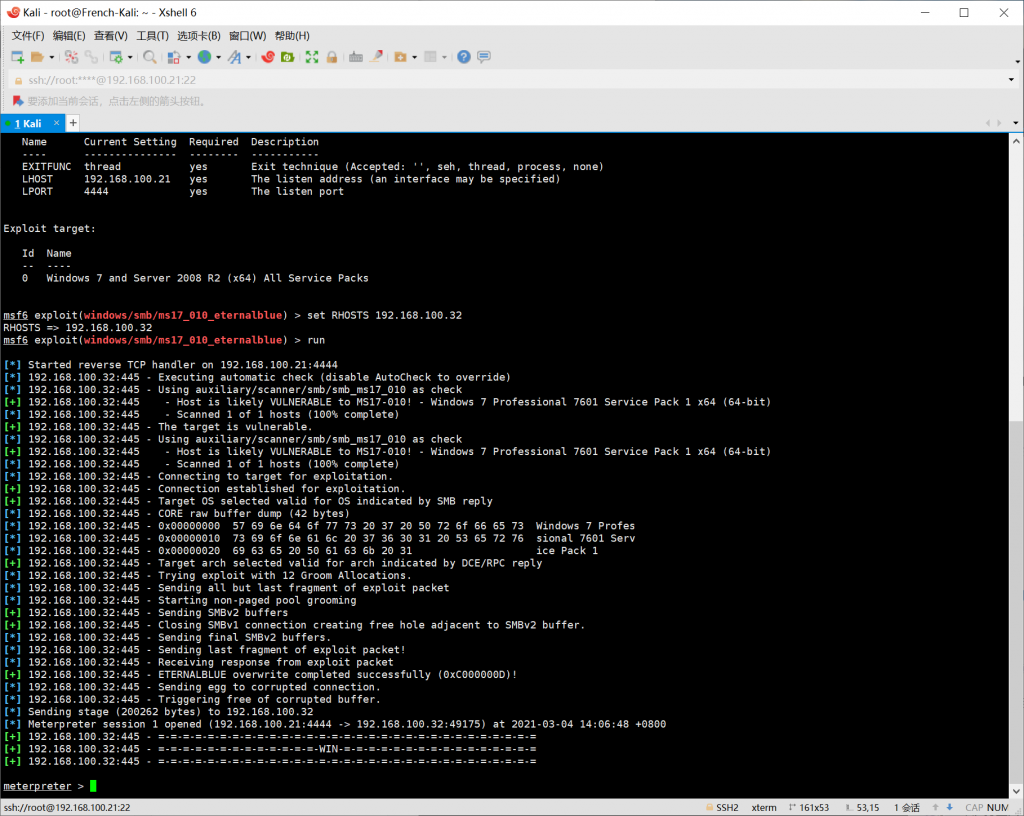Click the terminal scrollbar up arrow
This screenshot has height=816, width=1024.
click(x=1016, y=141)
